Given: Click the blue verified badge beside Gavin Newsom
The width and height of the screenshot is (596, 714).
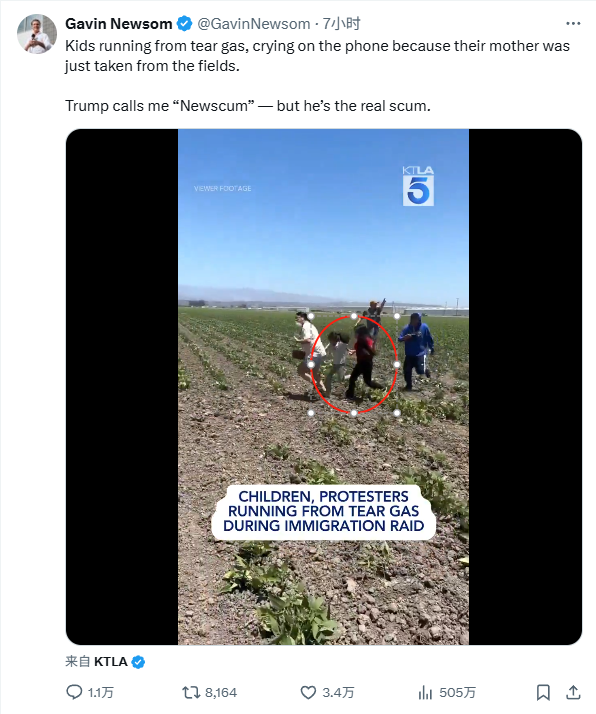Looking at the screenshot, I should [184, 24].
